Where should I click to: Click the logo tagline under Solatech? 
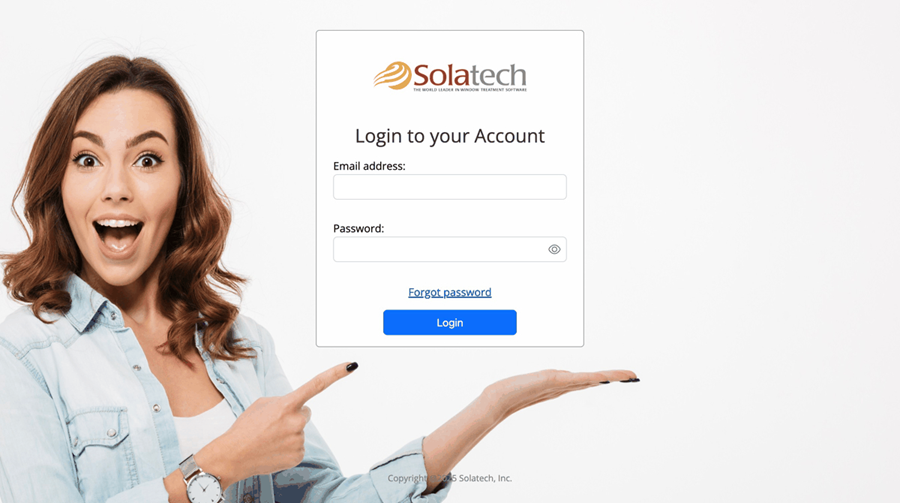pyautogui.click(x=470, y=90)
